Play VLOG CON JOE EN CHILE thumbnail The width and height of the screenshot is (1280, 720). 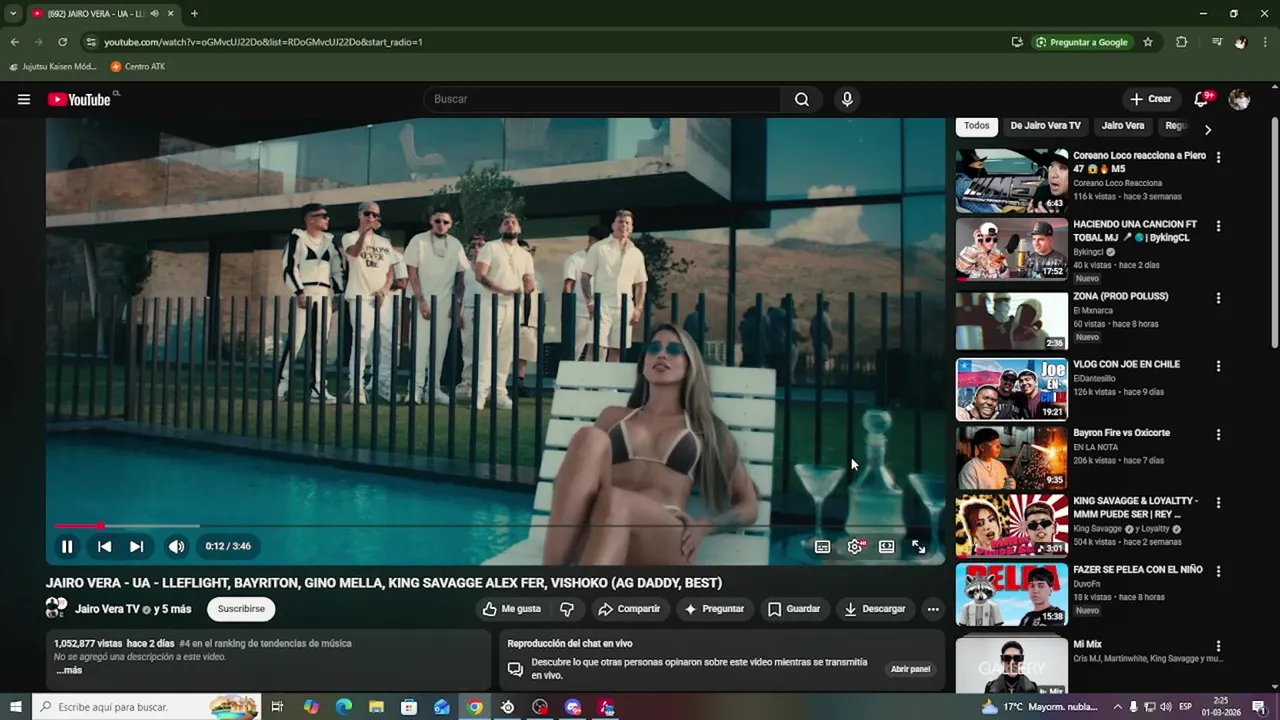click(x=1011, y=389)
